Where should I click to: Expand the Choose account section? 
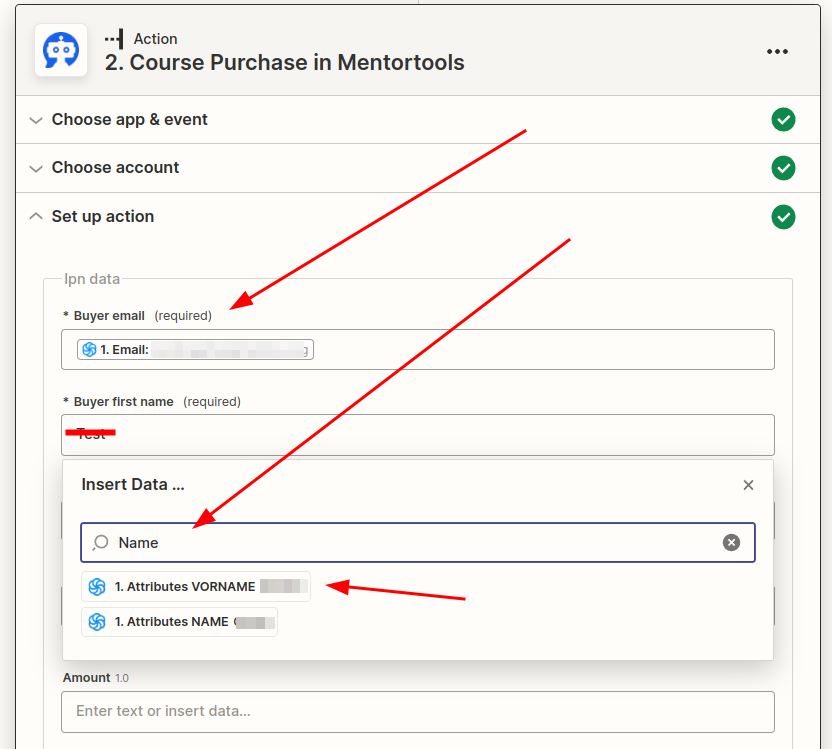(x=36, y=169)
